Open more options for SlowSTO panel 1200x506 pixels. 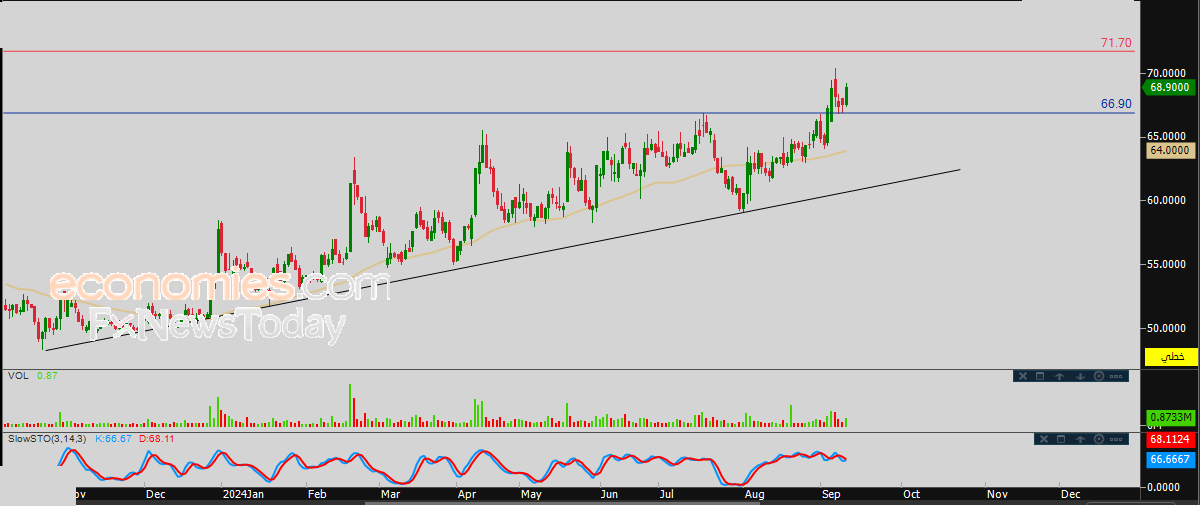pos(1116,439)
